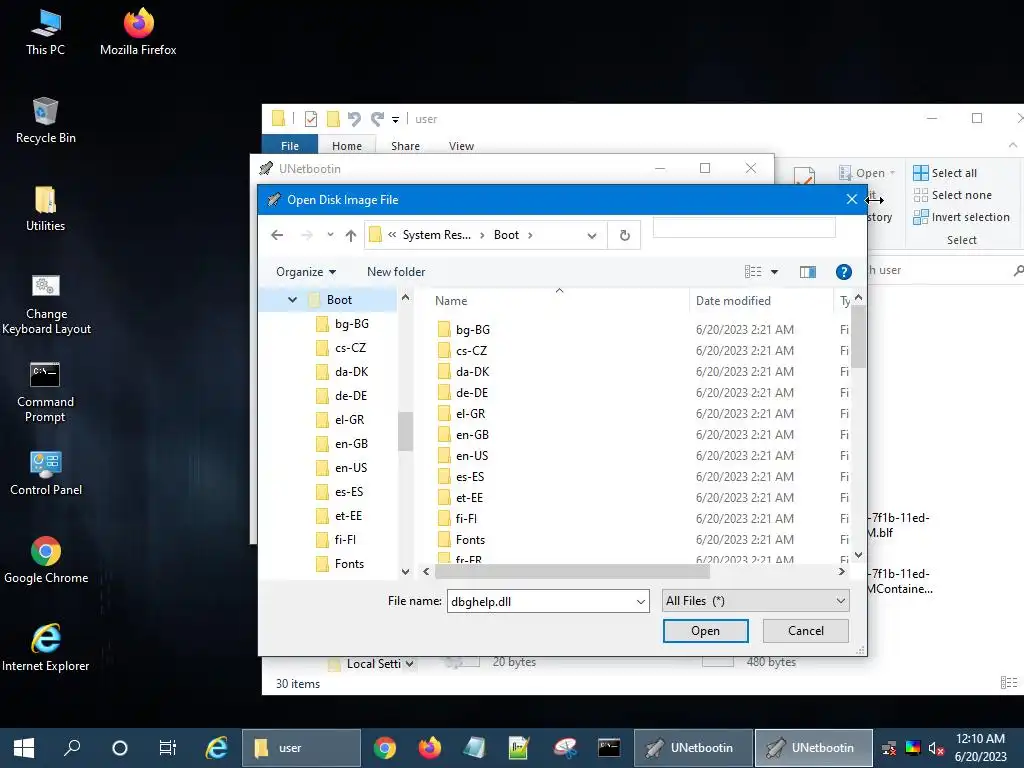Click navigation tree scrollbar thumb
The image size is (1024, 768).
point(405,431)
